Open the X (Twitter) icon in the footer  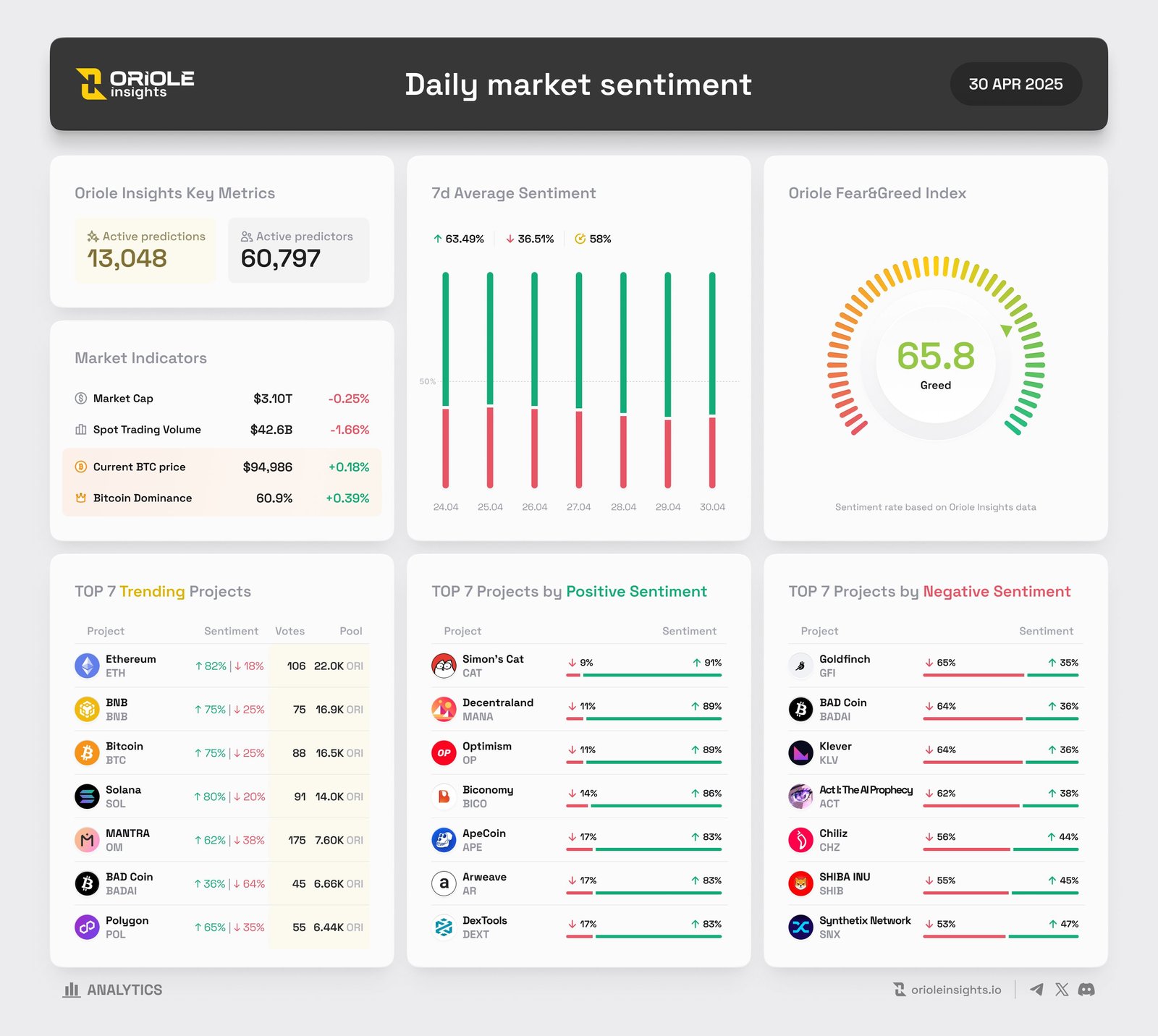1062,989
